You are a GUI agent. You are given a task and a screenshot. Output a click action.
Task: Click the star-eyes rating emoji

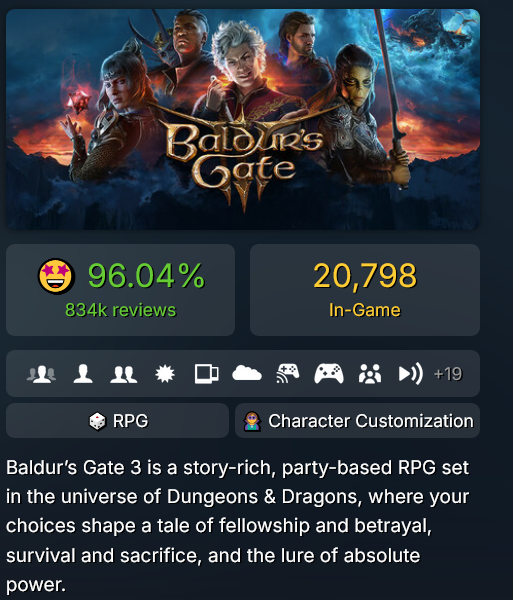[x=56, y=276]
